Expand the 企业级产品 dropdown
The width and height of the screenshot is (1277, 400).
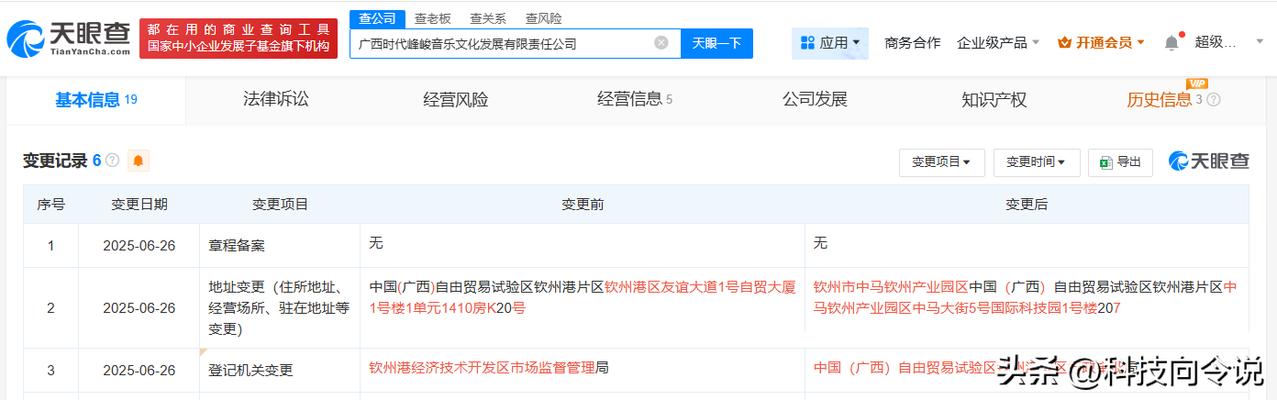[998, 43]
